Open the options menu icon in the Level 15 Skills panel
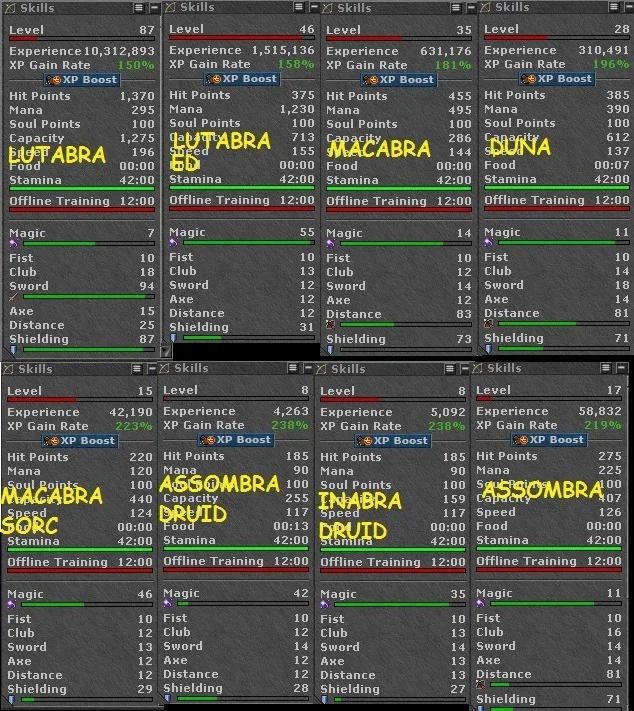 click(137, 369)
